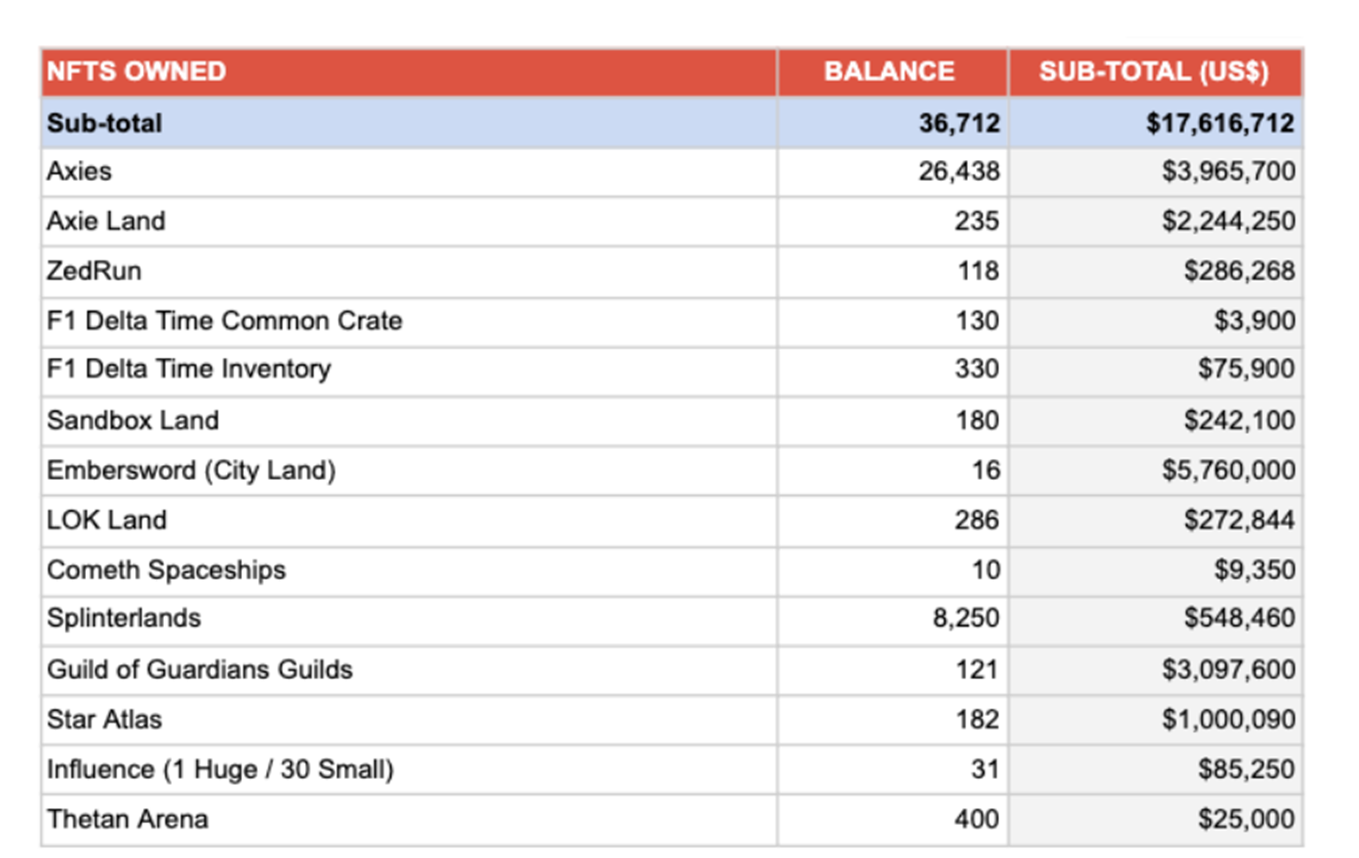The width and height of the screenshot is (1359, 858).
Task: Click the balance 330 cell
Action: (x=892, y=370)
